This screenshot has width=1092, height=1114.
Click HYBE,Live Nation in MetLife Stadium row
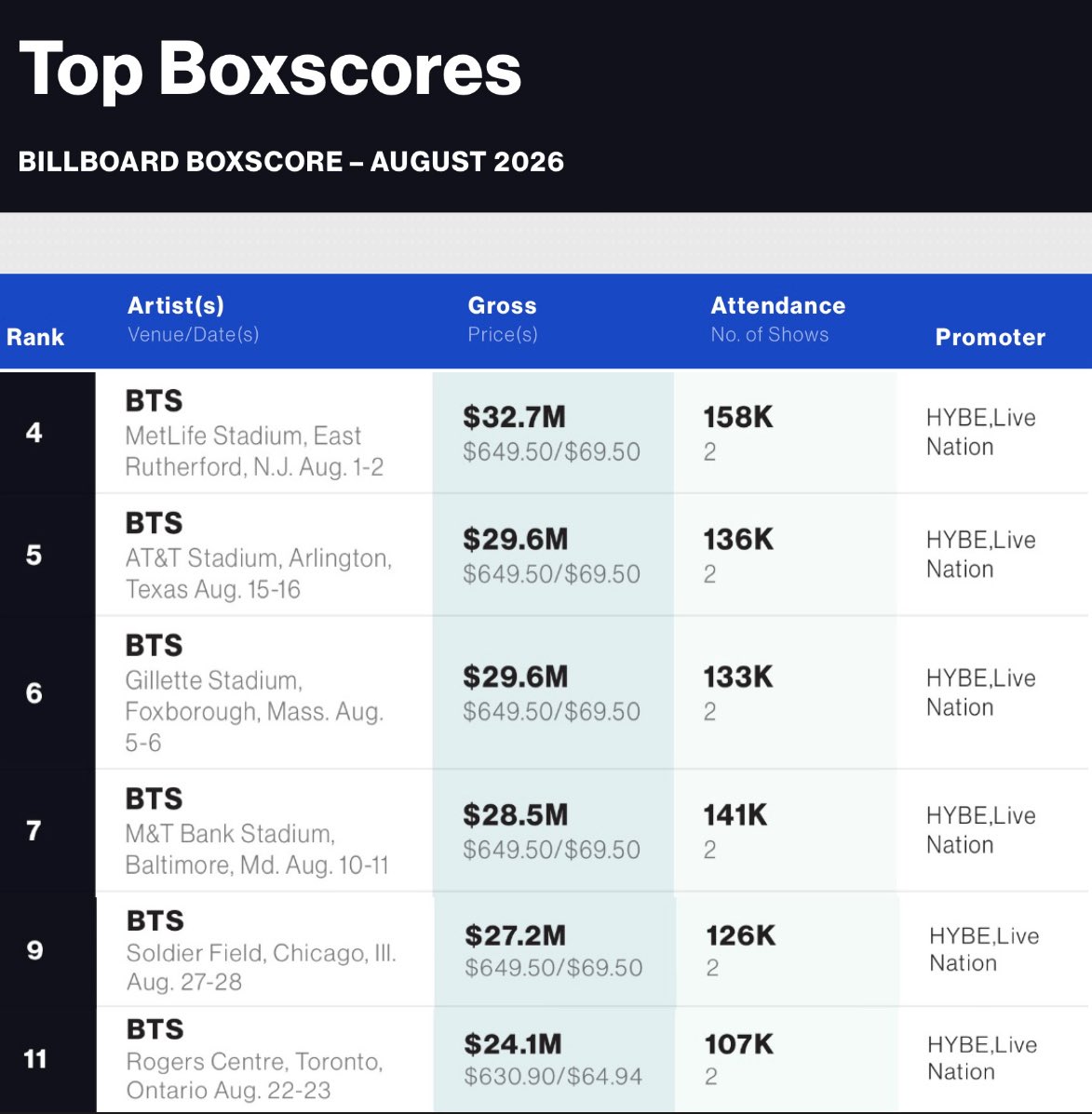pos(980,432)
